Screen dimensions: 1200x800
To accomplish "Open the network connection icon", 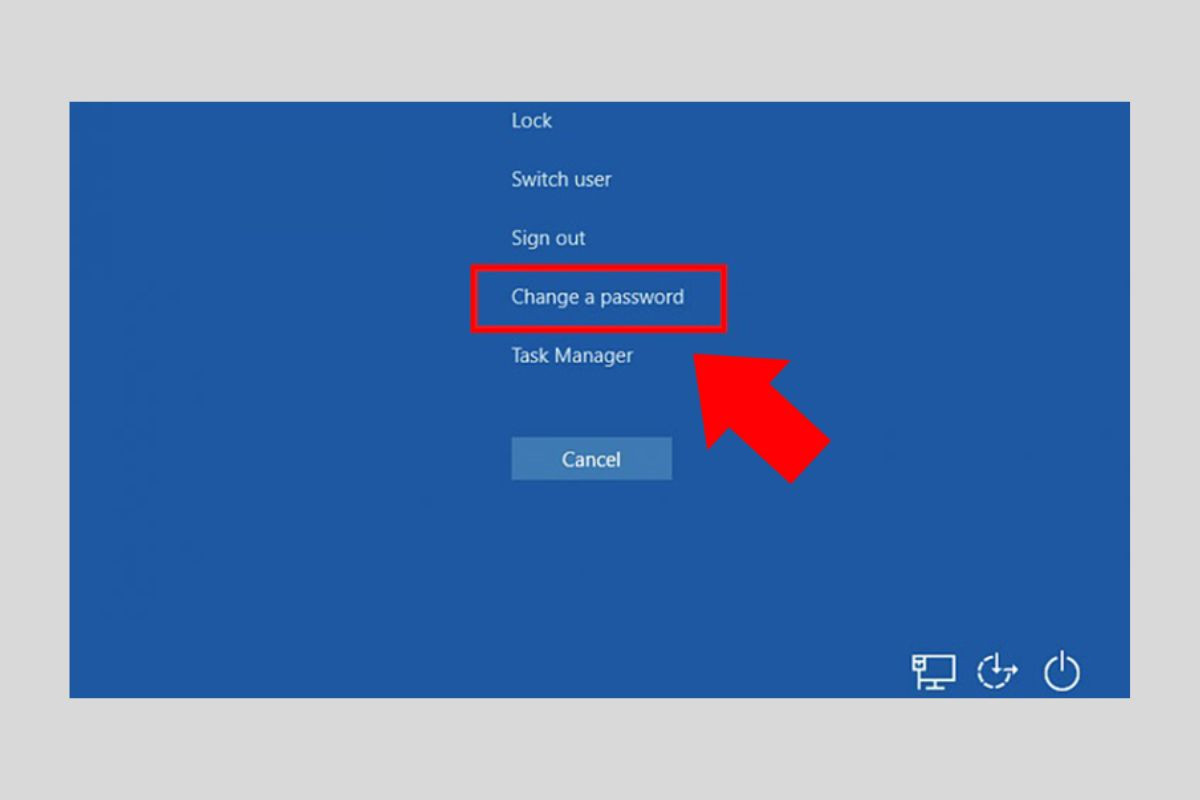I will pos(933,672).
